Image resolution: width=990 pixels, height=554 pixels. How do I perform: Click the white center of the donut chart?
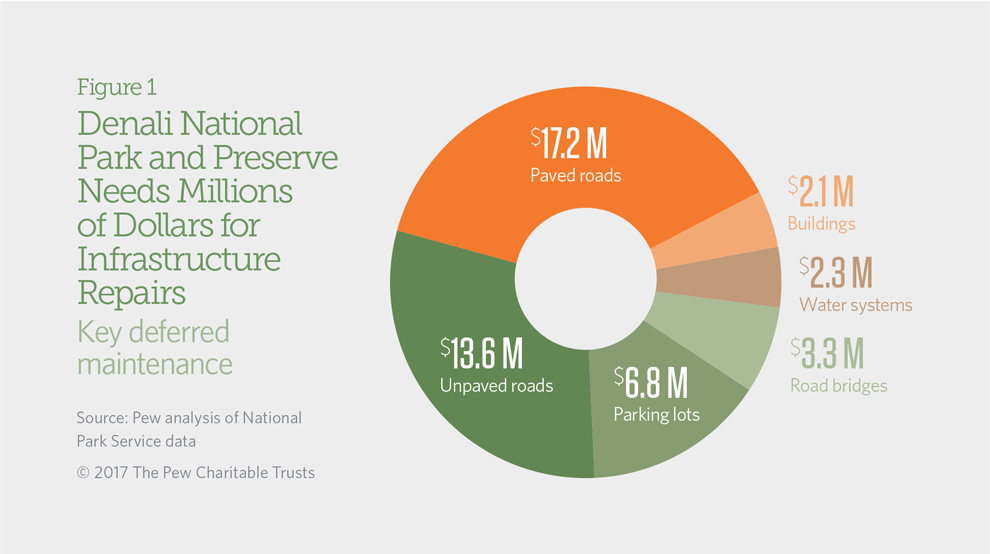pyautogui.click(x=584, y=277)
